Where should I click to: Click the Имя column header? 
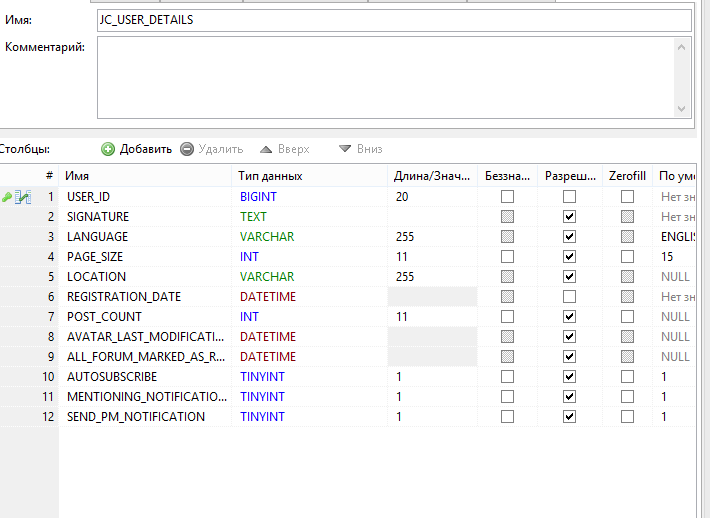point(145,176)
